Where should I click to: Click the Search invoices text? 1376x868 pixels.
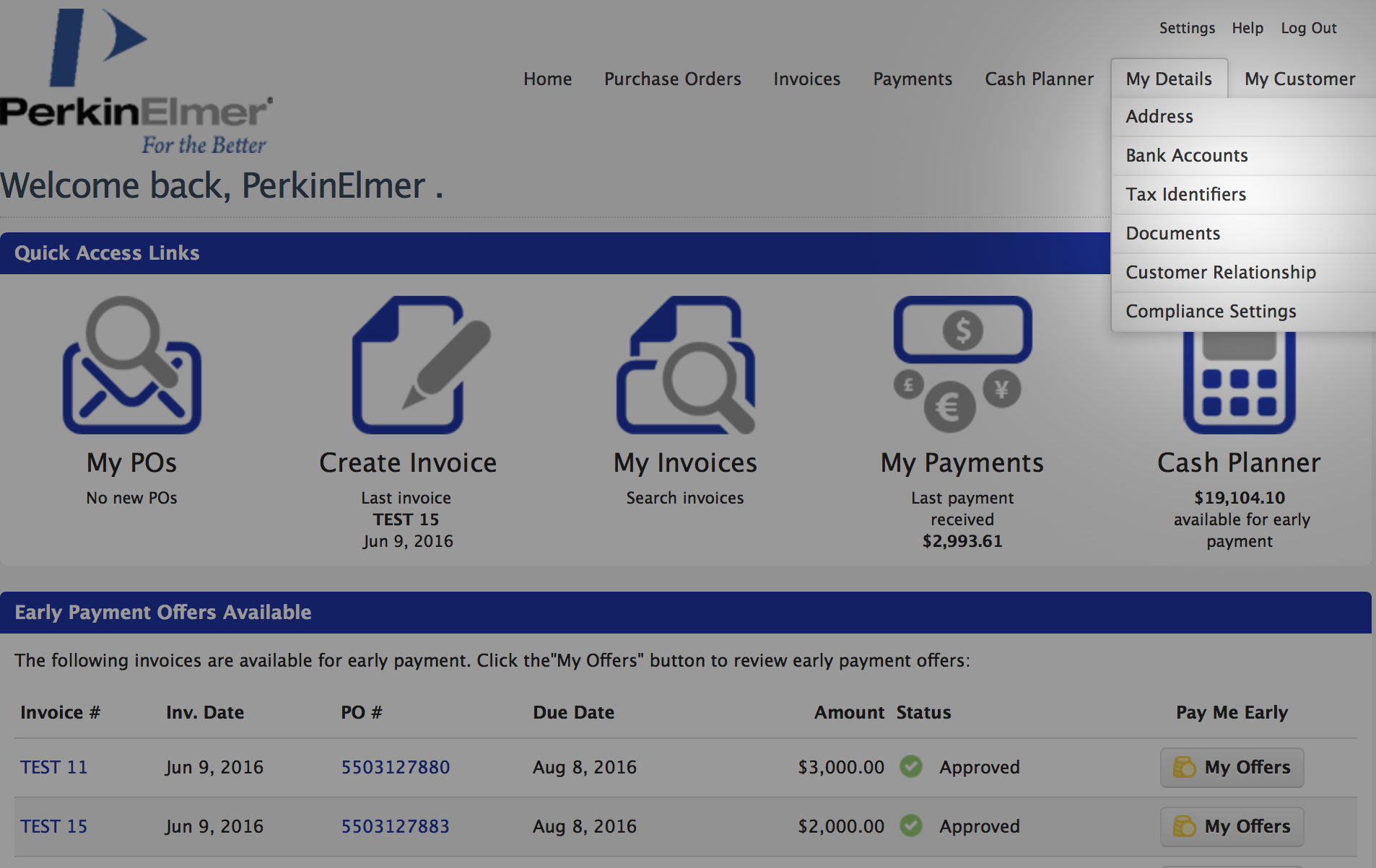685,498
